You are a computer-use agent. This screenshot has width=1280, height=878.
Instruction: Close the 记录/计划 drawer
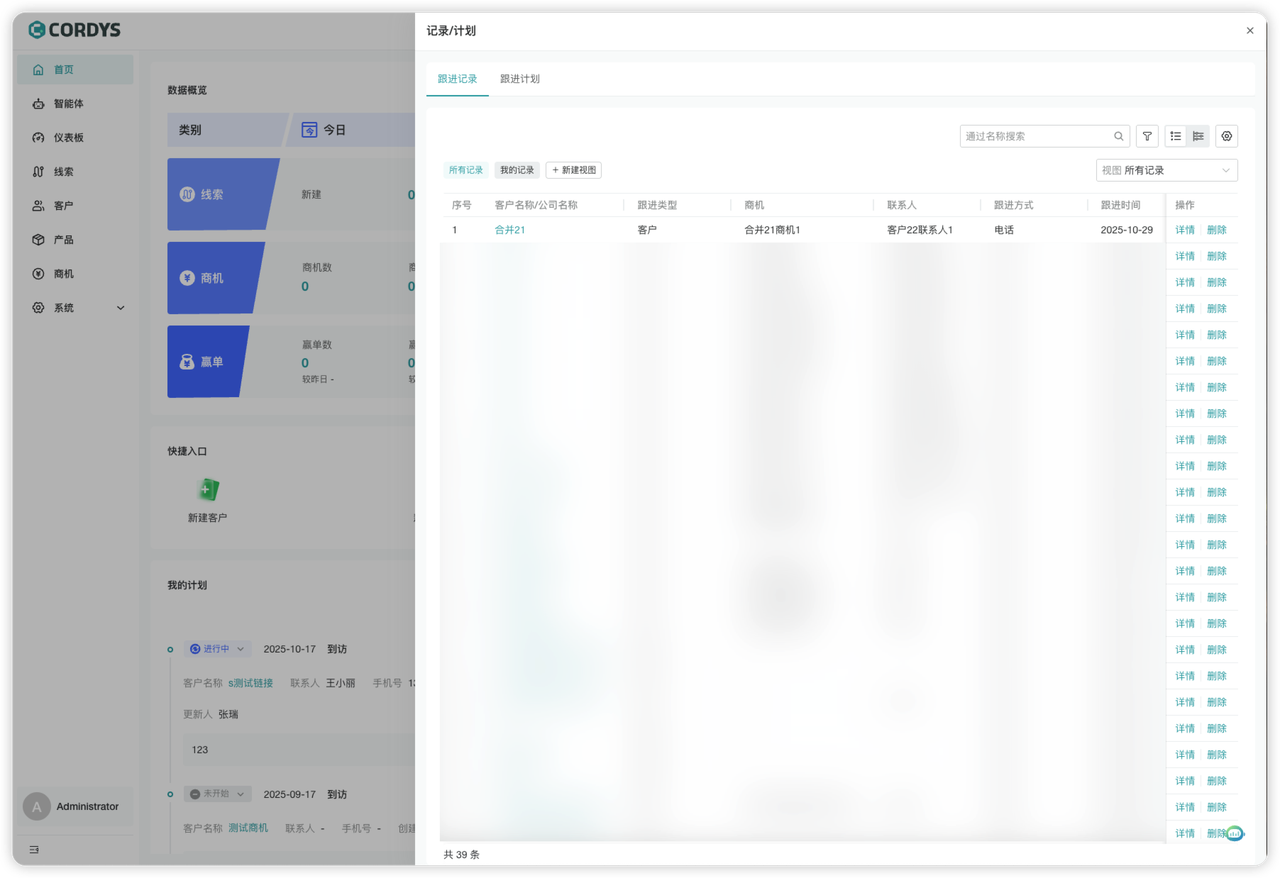click(x=1250, y=31)
